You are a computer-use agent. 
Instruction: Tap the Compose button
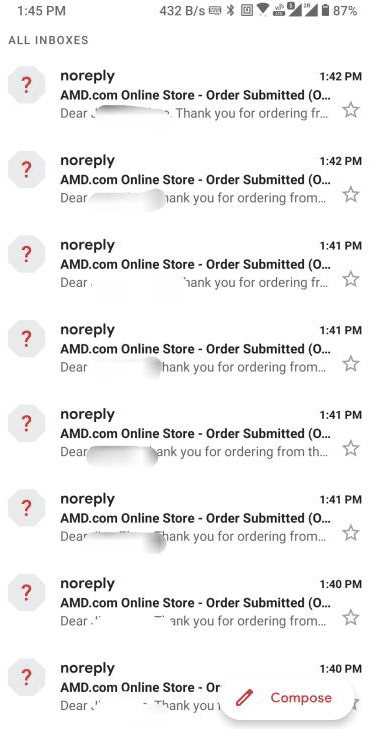286,697
